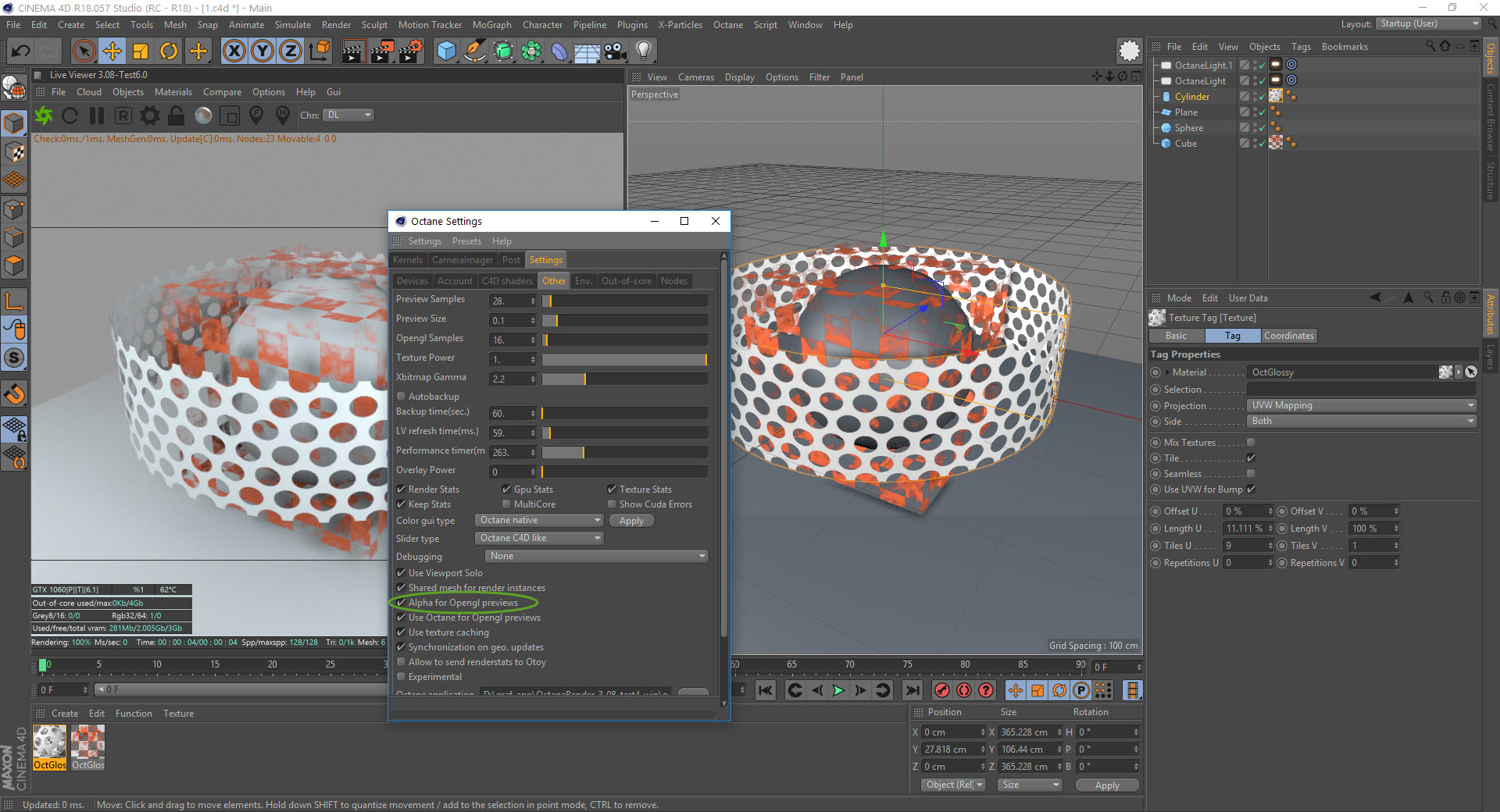This screenshot has height=812, width=1500.
Task: Click the Autokeying button
Action: click(x=965, y=690)
